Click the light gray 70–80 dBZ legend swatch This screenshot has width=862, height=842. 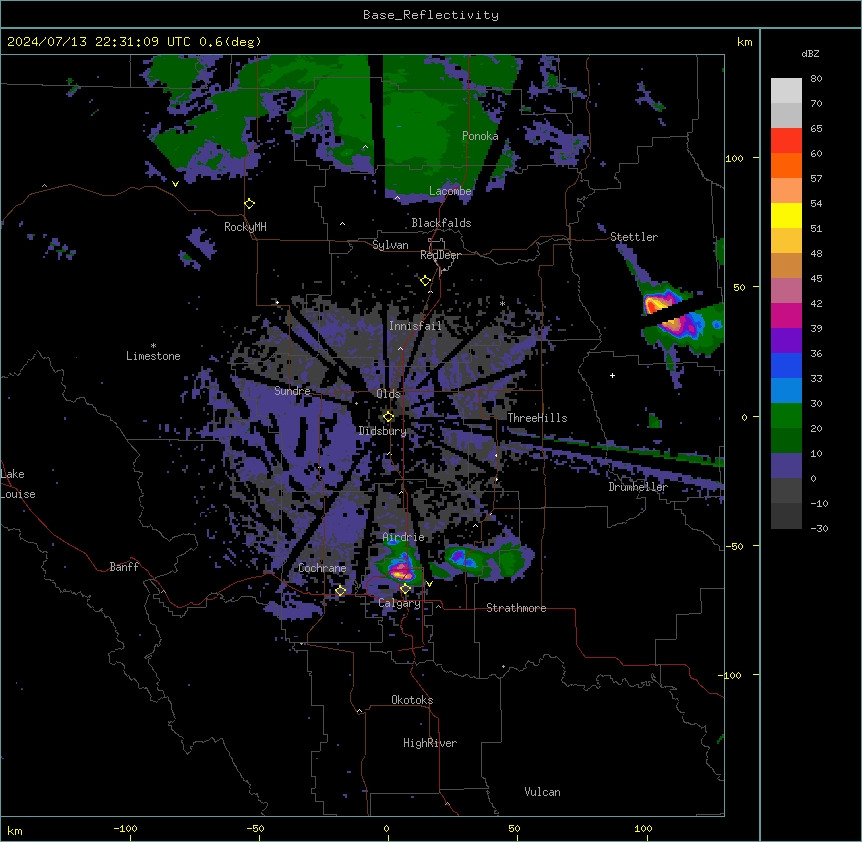point(786,91)
